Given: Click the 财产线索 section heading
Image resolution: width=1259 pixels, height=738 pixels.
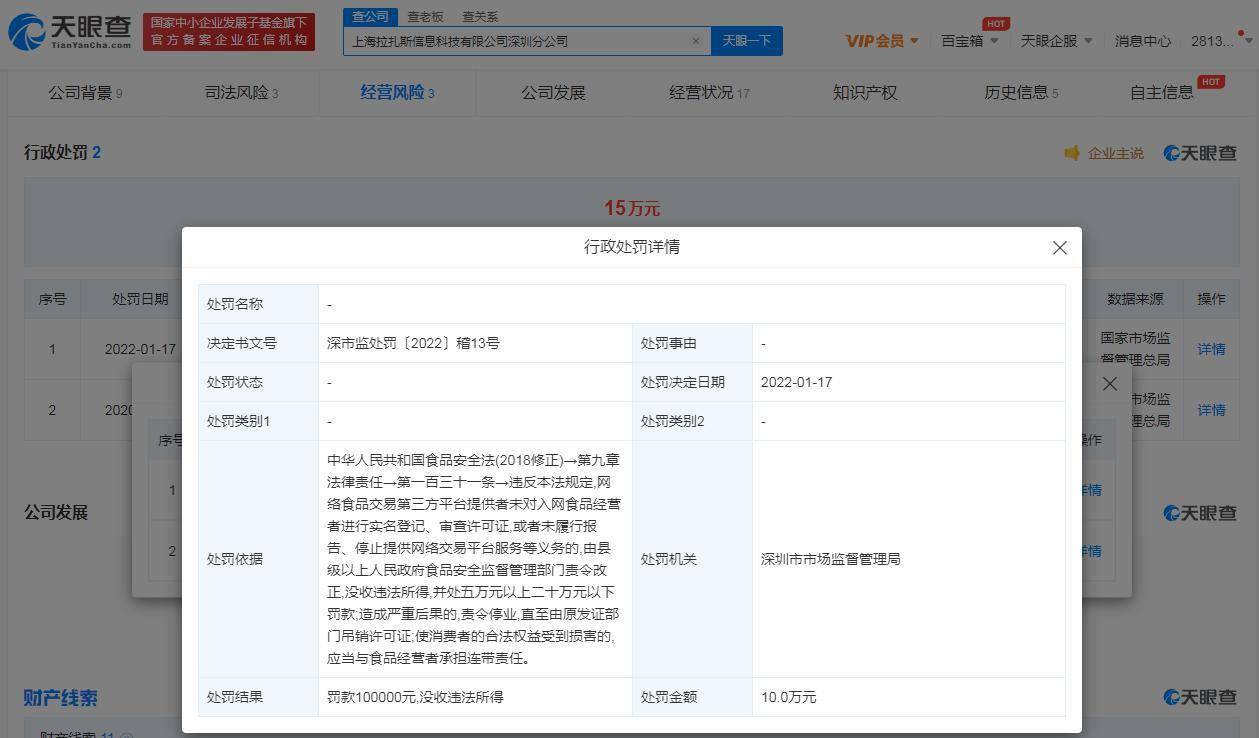Looking at the screenshot, I should click(61, 698).
